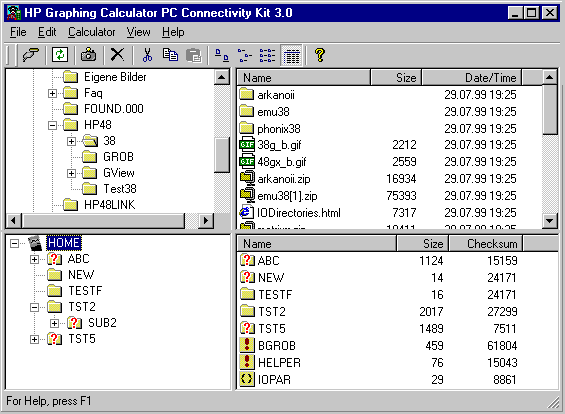The height and width of the screenshot is (414, 565).
Task: Click the yellow Help question mark icon
Action: (x=320, y=55)
